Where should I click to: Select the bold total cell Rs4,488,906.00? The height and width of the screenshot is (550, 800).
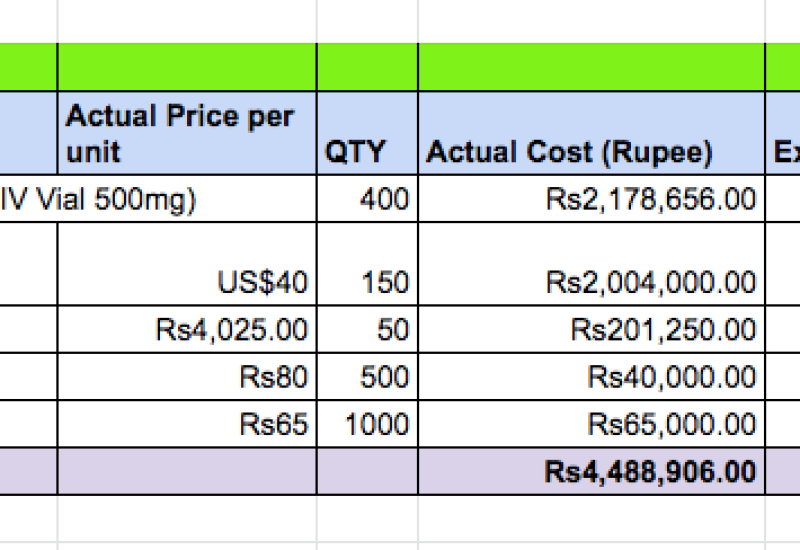click(x=591, y=471)
